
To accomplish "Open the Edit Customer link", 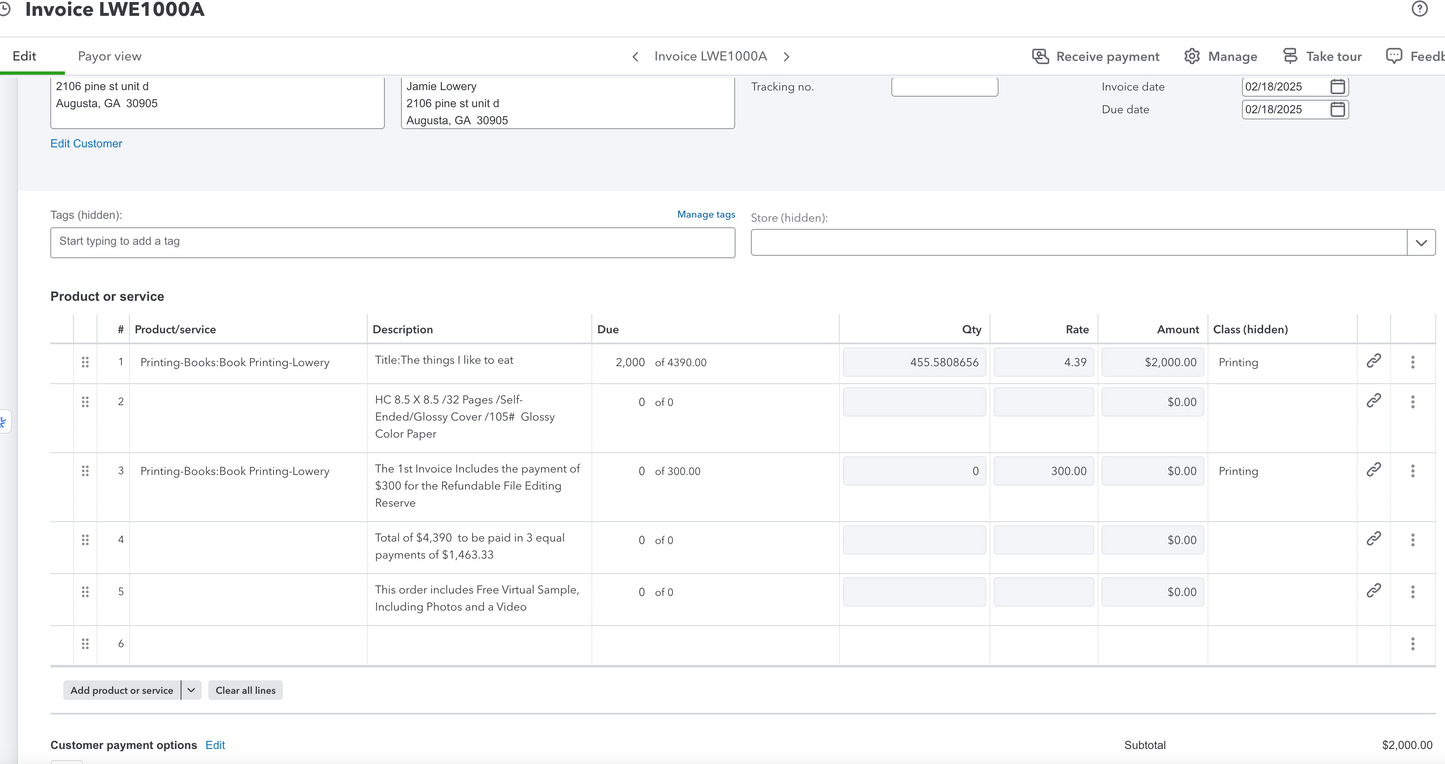I will pyautogui.click(x=86, y=144).
